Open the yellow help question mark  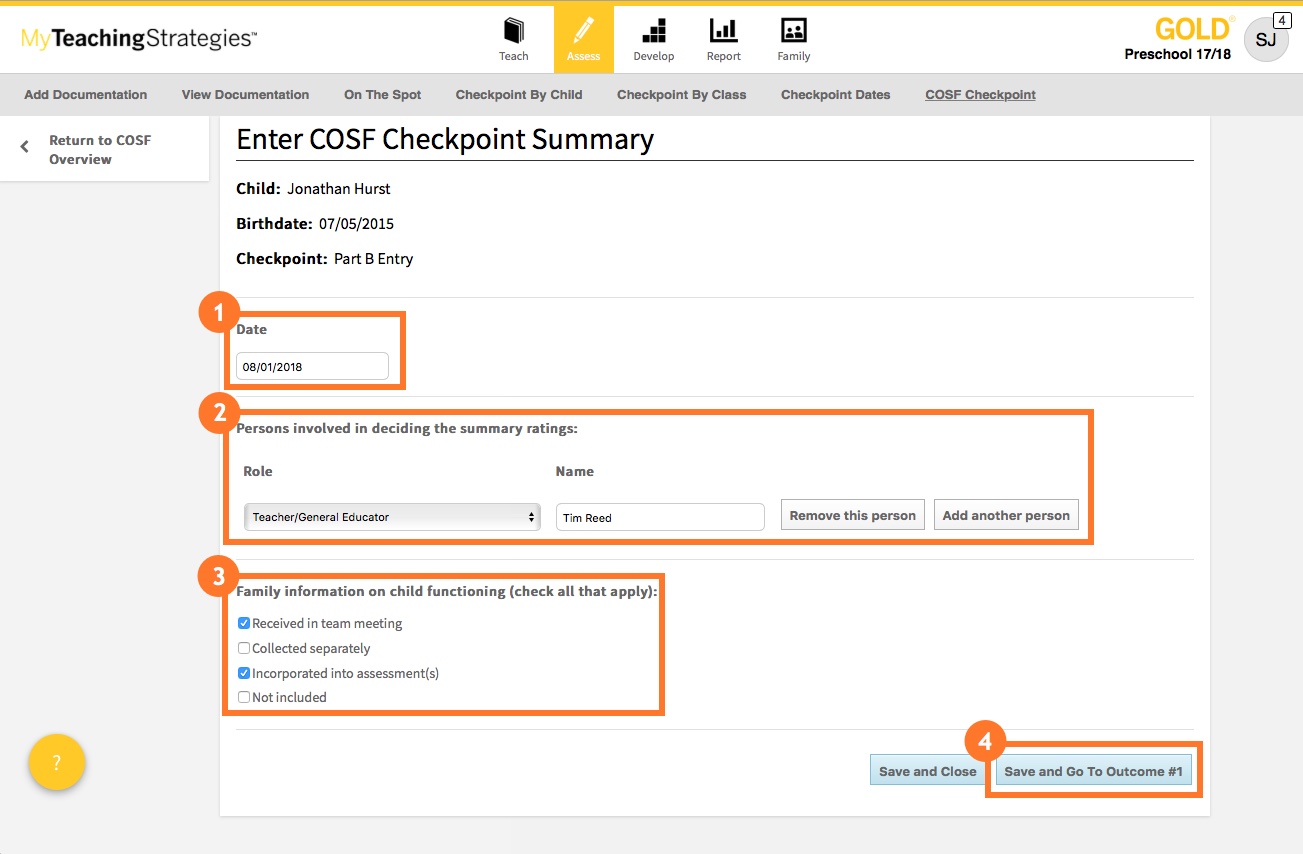[x=57, y=763]
